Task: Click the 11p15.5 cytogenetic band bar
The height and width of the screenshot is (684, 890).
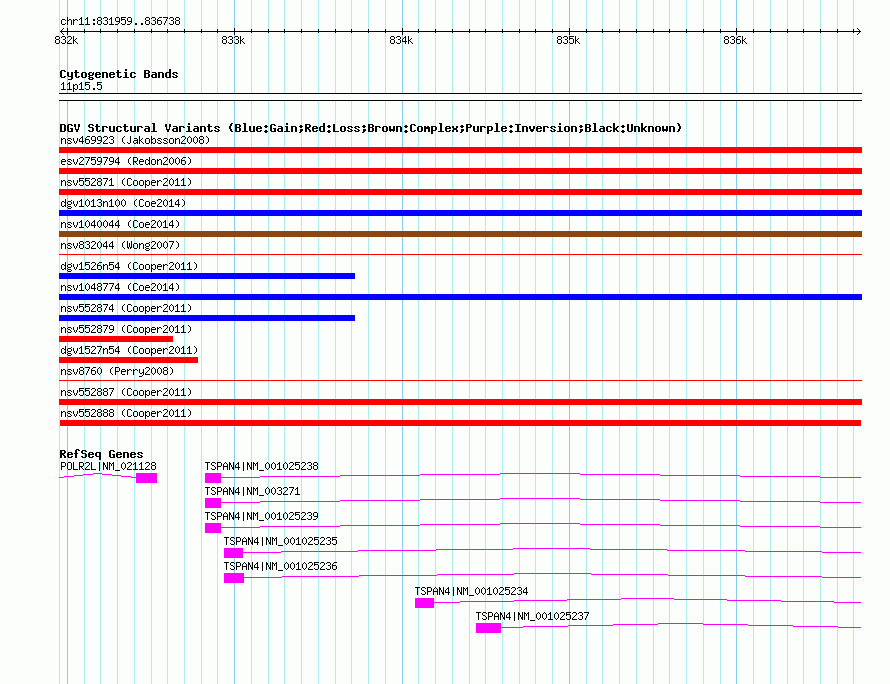Action: tap(460, 97)
